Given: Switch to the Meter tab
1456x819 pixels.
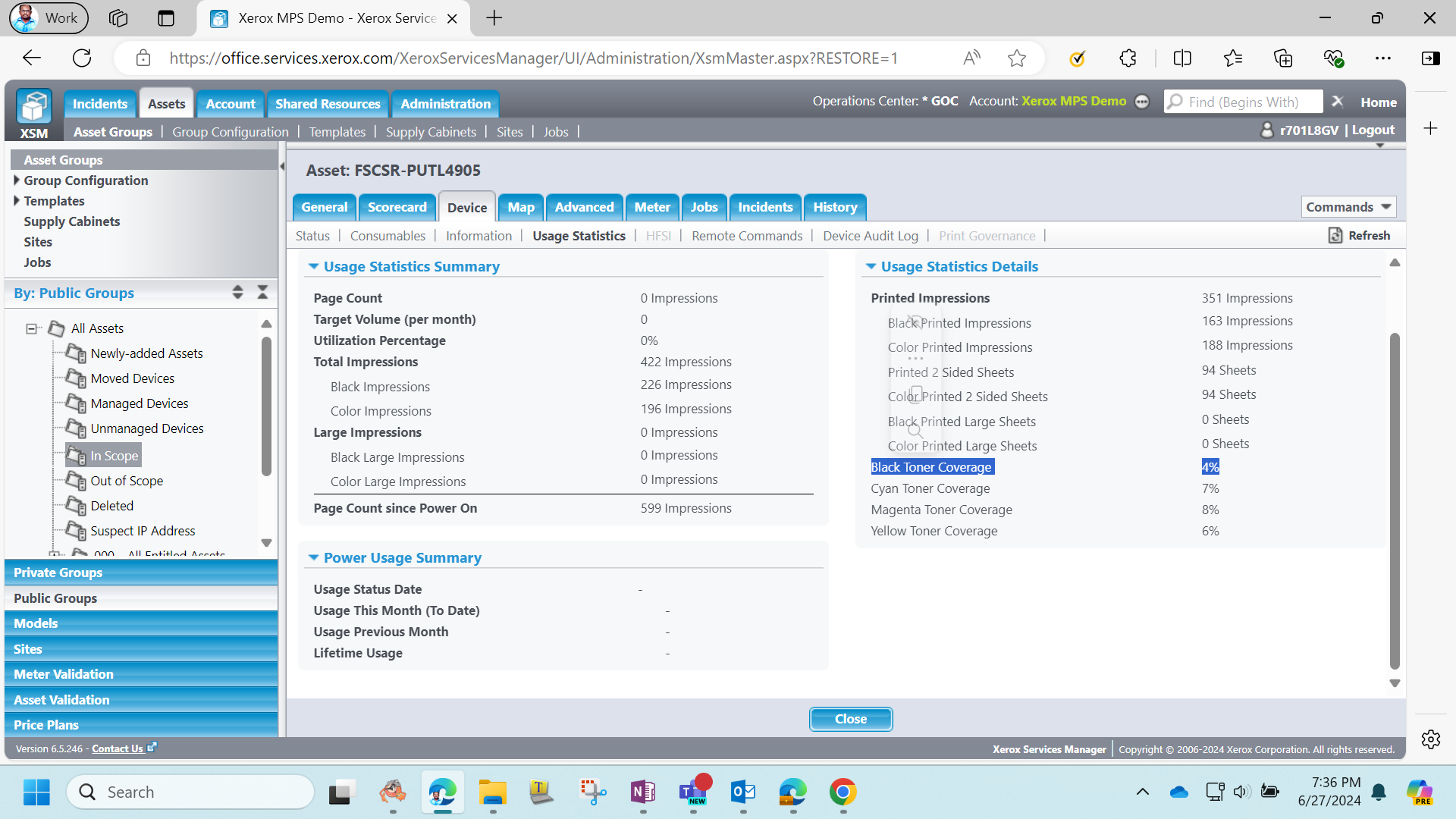Looking at the screenshot, I should (x=652, y=207).
